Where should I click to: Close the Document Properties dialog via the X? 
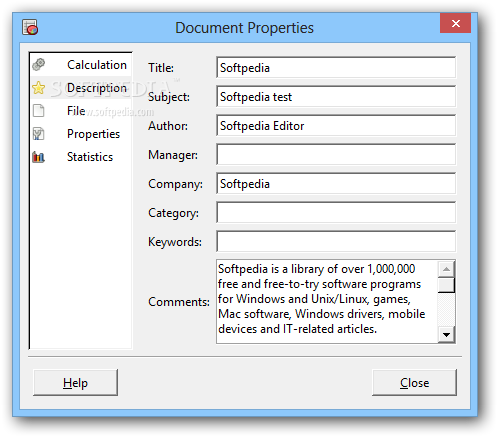pyautogui.click(x=455, y=23)
